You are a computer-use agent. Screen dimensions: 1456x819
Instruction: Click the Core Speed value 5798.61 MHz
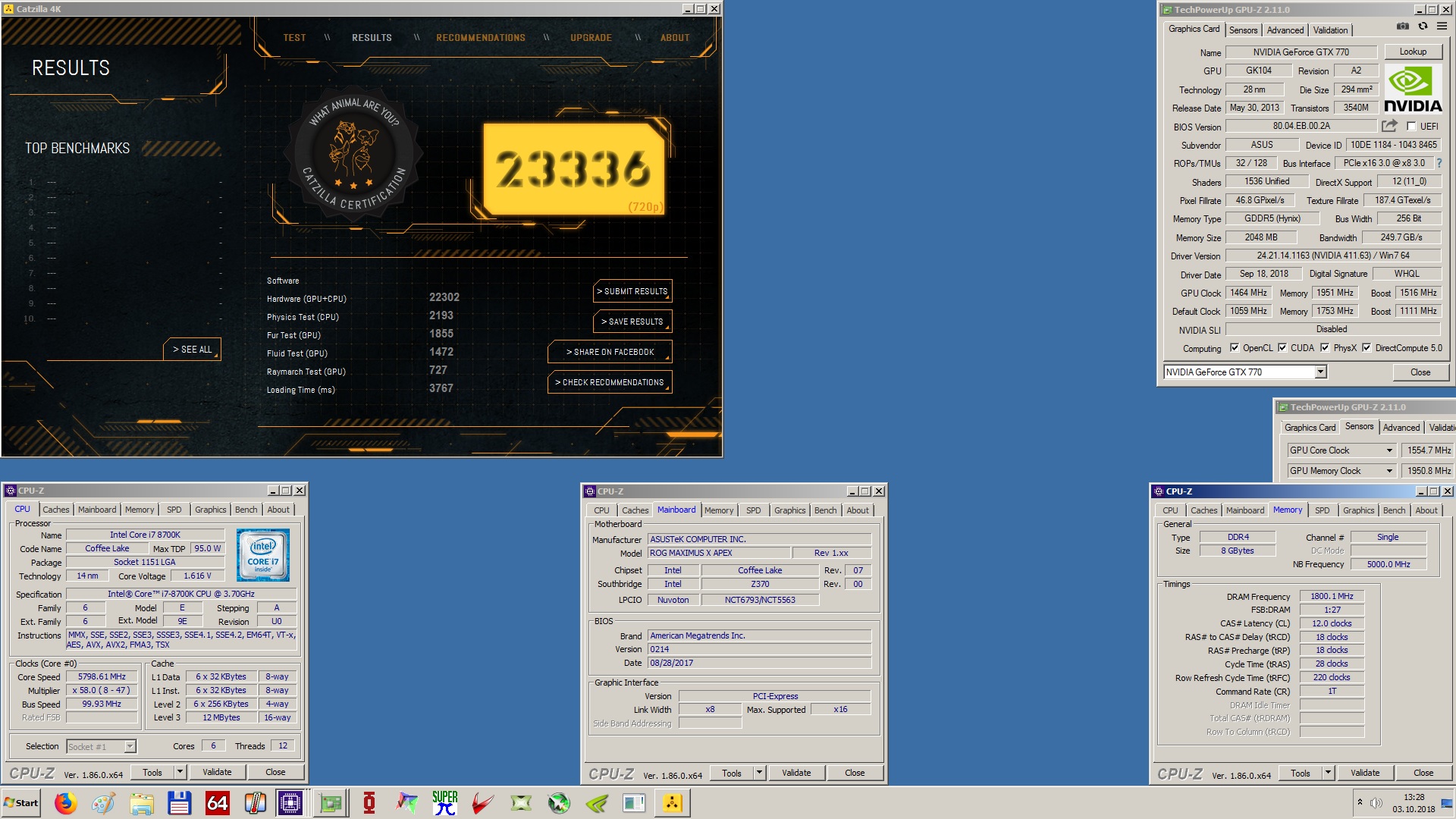tap(102, 676)
